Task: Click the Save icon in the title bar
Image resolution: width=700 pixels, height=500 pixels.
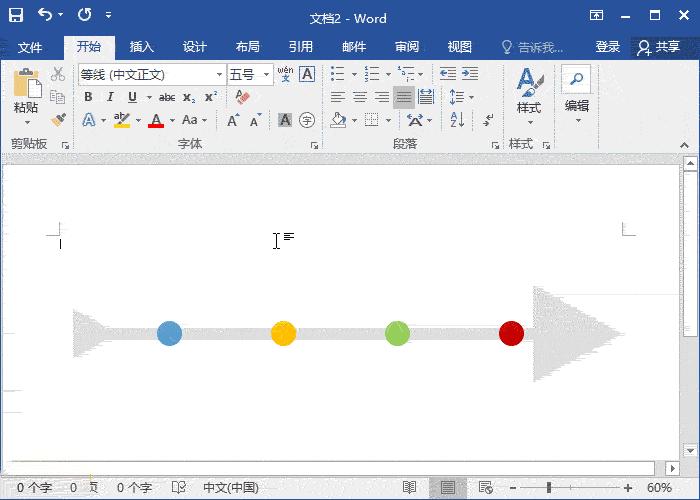Action: (x=16, y=15)
